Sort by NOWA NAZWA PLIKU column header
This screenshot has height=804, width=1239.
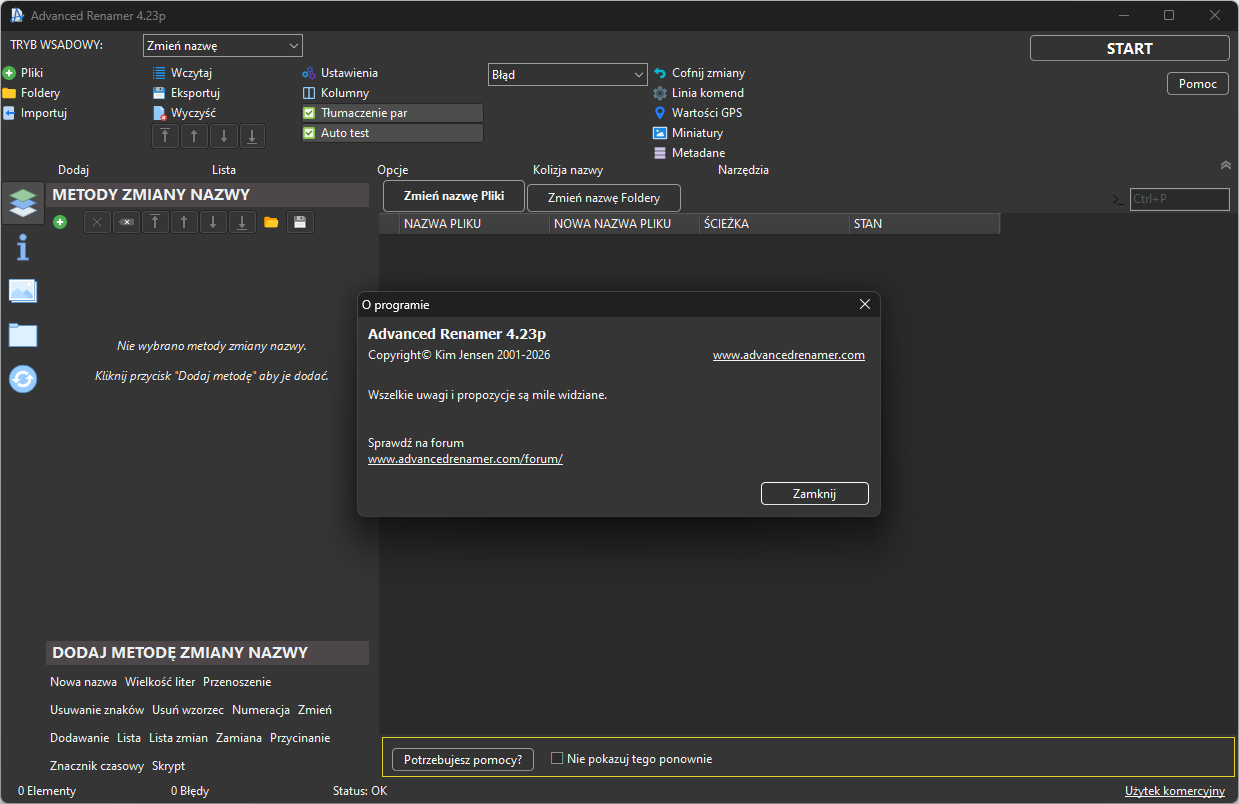pyautogui.click(x=625, y=224)
